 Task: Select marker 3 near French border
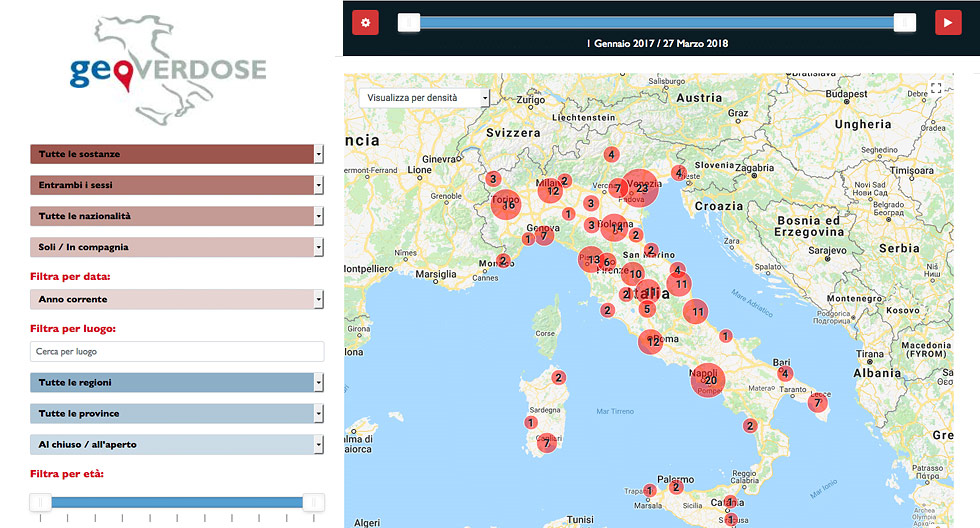[493, 179]
